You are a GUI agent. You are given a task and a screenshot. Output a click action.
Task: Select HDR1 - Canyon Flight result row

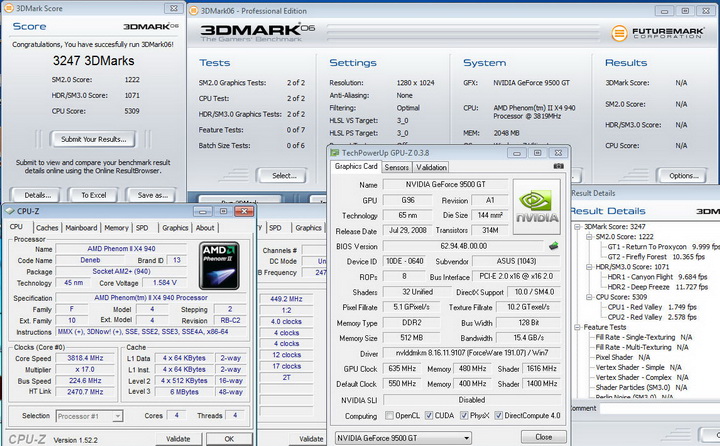point(658,277)
